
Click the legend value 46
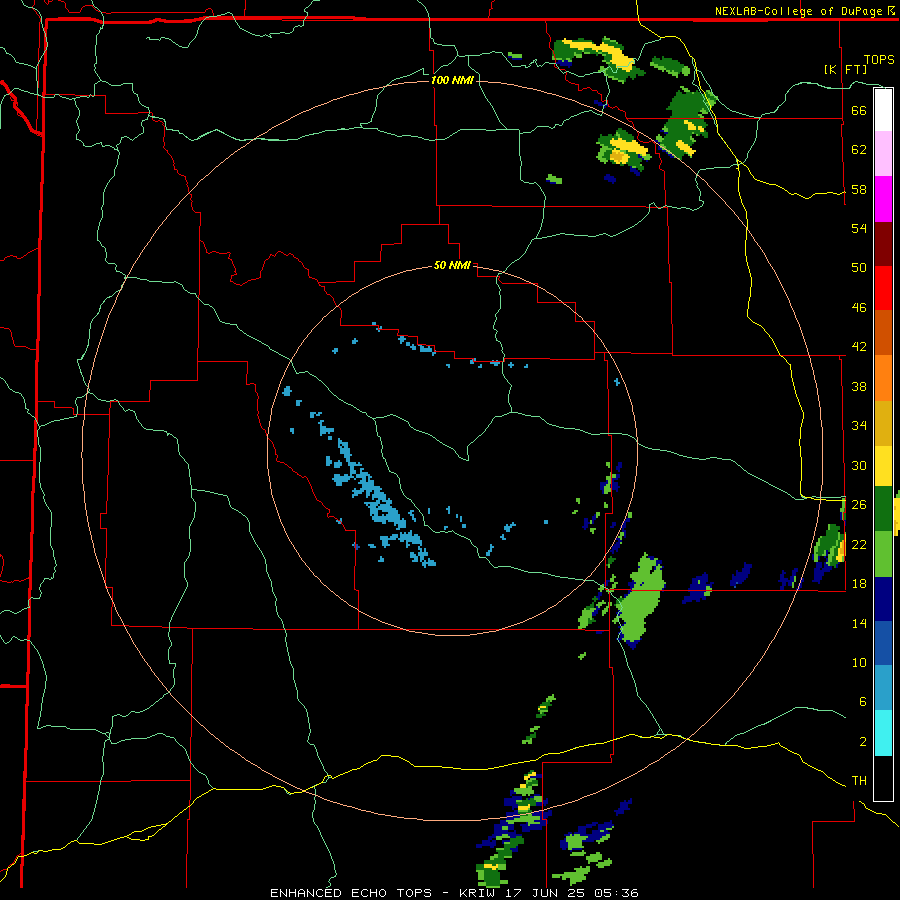pos(859,308)
